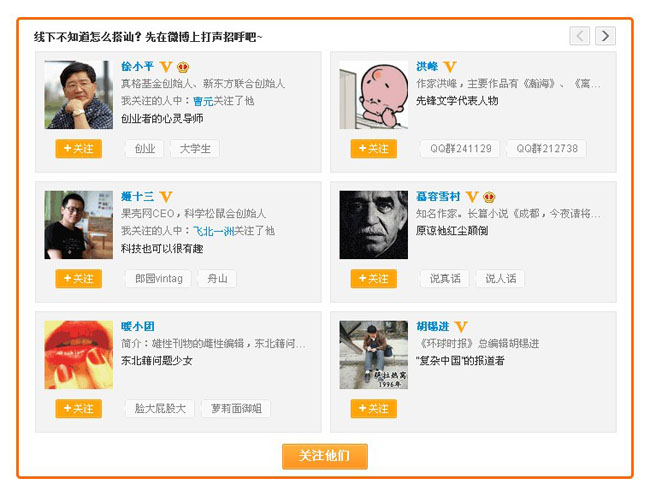Select the 创业 tag

click(x=146, y=149)
